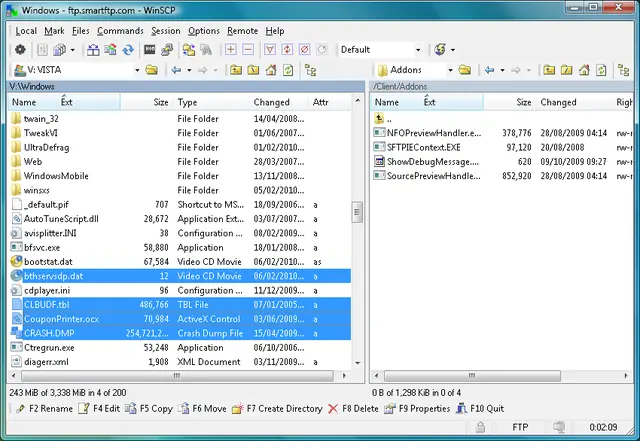Refresh the remote /Client/Addons panel
The image size is (640, 441).
point(601,70)
